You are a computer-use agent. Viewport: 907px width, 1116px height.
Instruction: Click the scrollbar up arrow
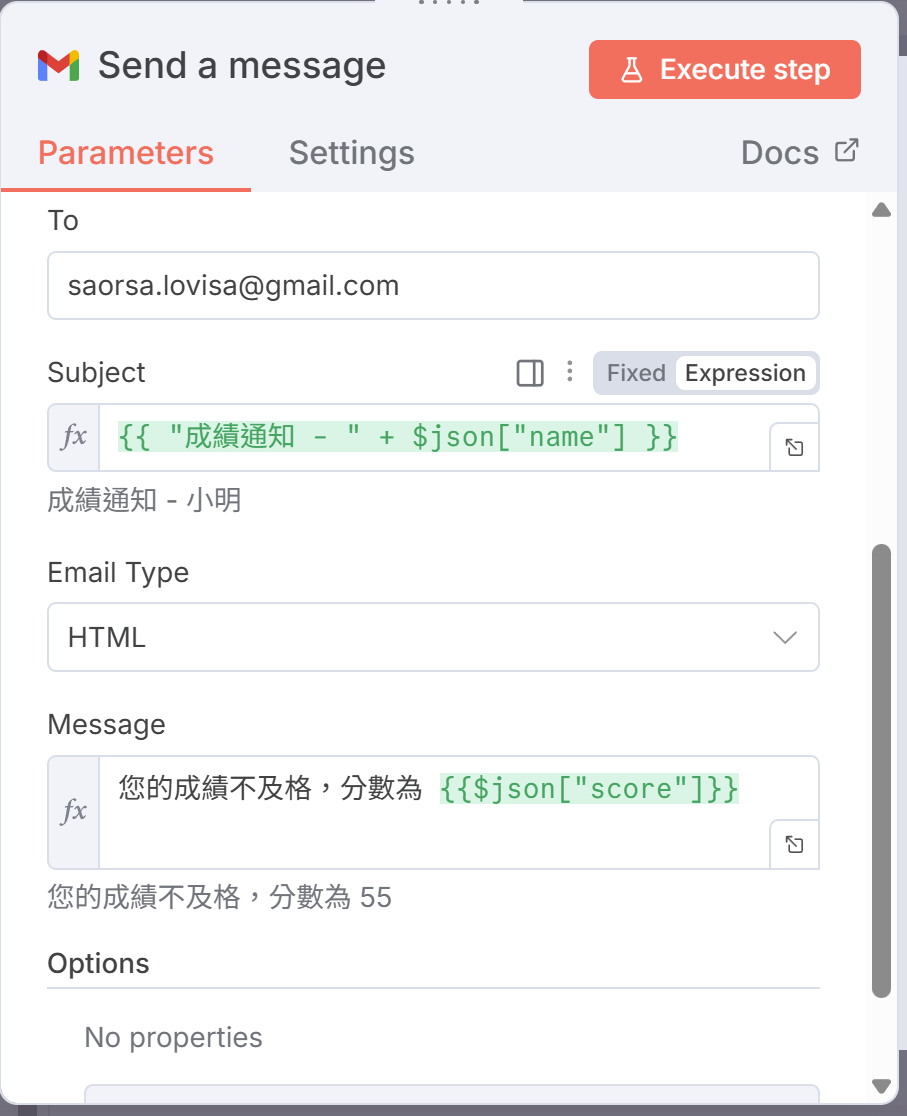tap(881, 210)
